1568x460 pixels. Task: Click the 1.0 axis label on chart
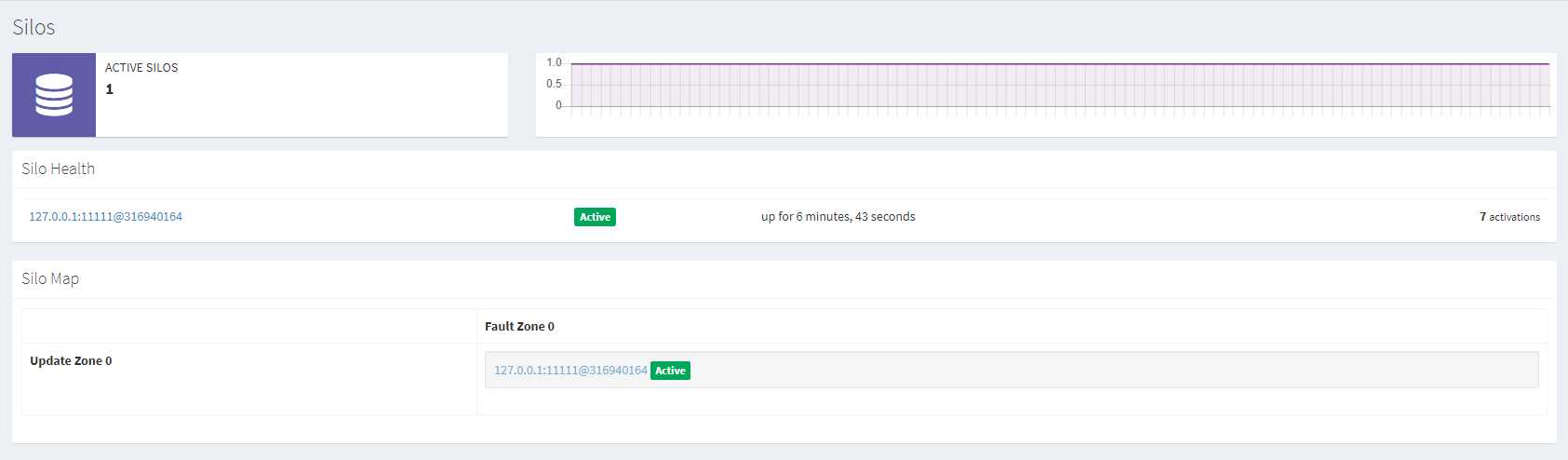pyautogui.click(x=554, y=62)
